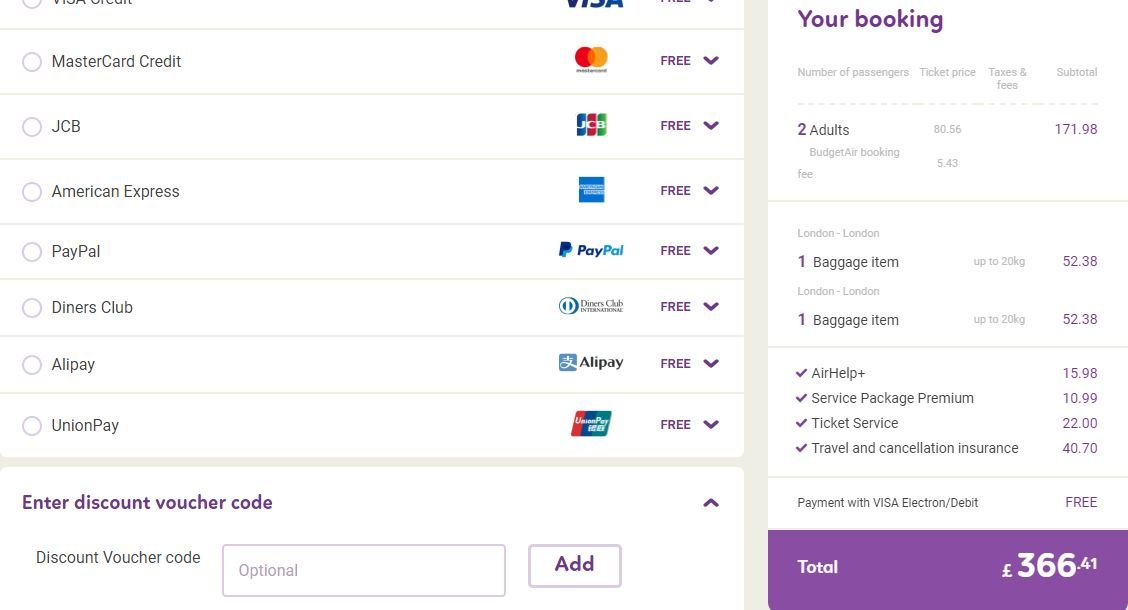Click the Add voucher button
This screenshot has height=610, width=1128.
click(575, 565)
